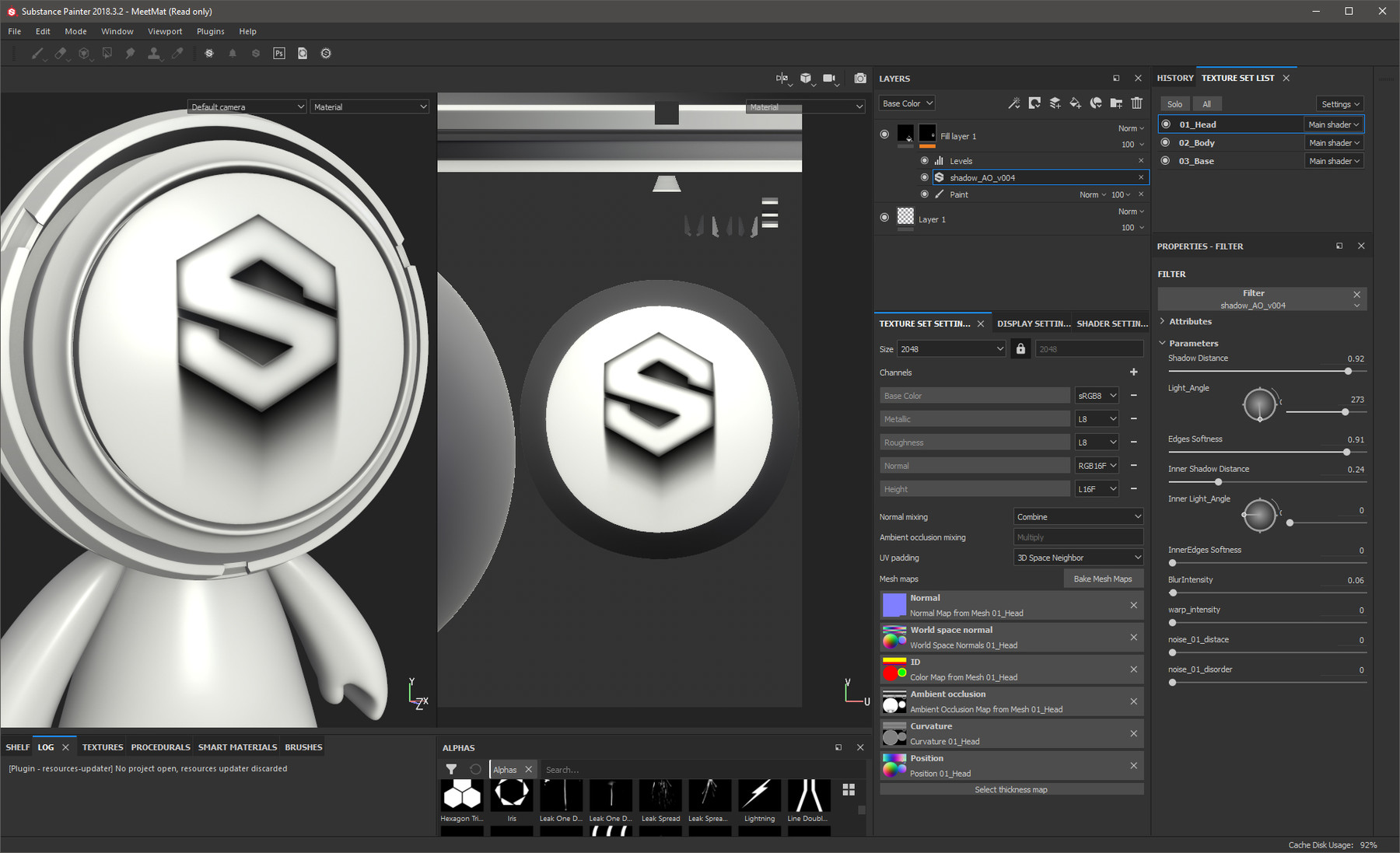
Task: Add a fill layer using bucket icon
Action: (1075, 103)
